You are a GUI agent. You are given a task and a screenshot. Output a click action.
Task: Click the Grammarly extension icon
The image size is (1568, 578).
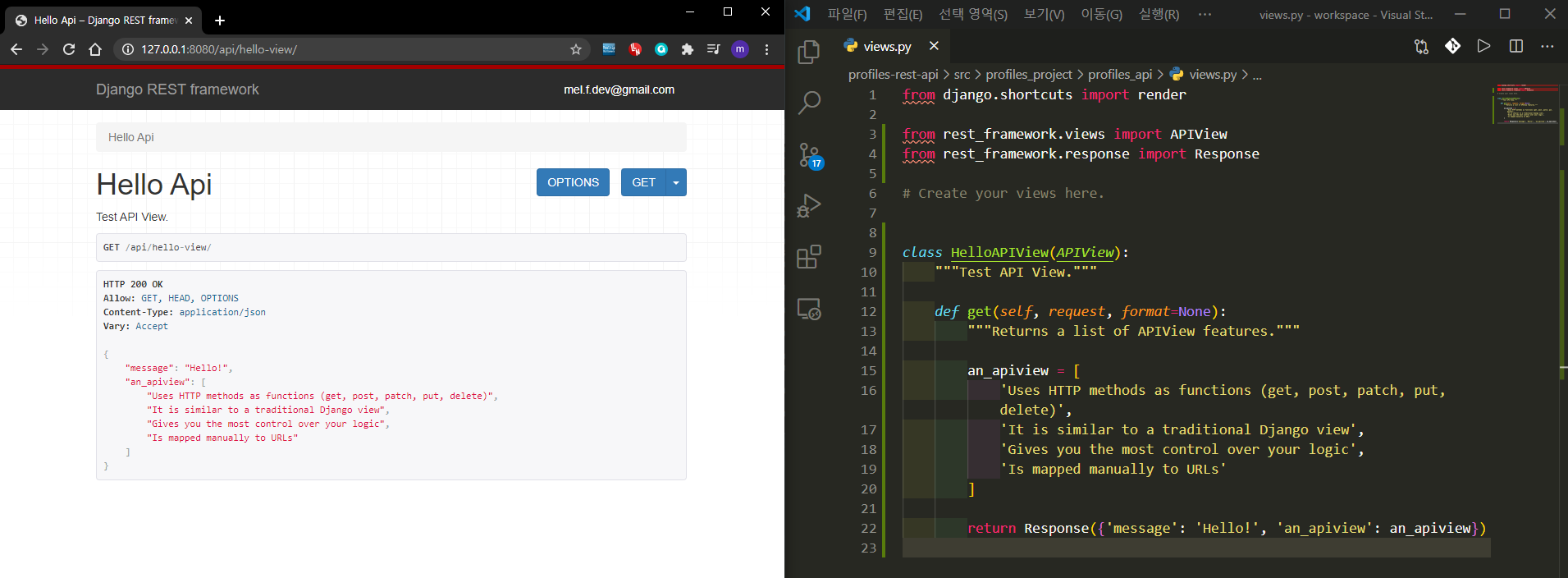point(661,49)
